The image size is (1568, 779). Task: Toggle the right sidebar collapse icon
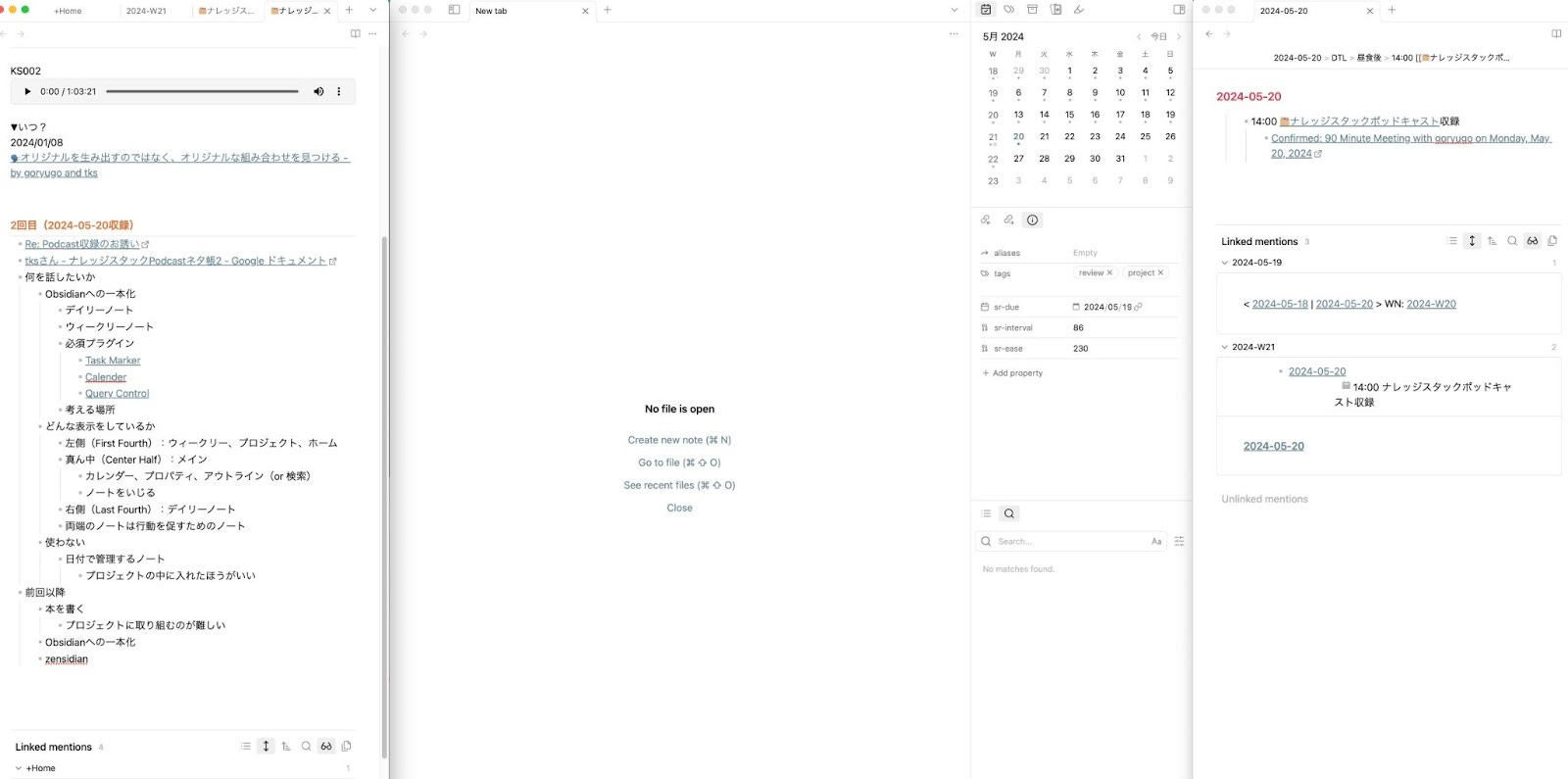1179,10
